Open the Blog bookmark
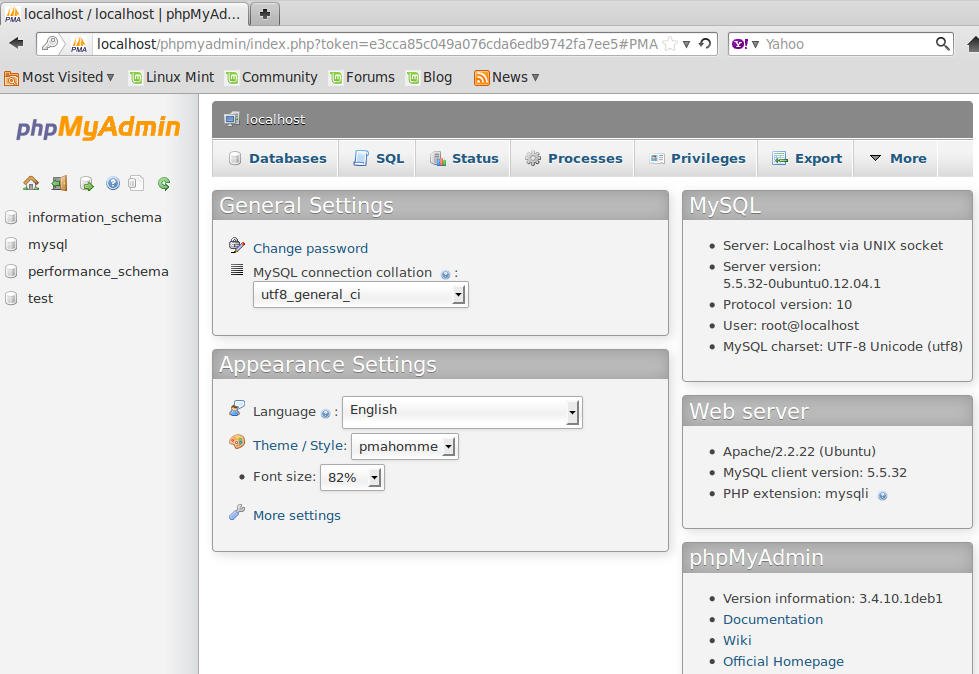The image size is (979, 674). 430,77
